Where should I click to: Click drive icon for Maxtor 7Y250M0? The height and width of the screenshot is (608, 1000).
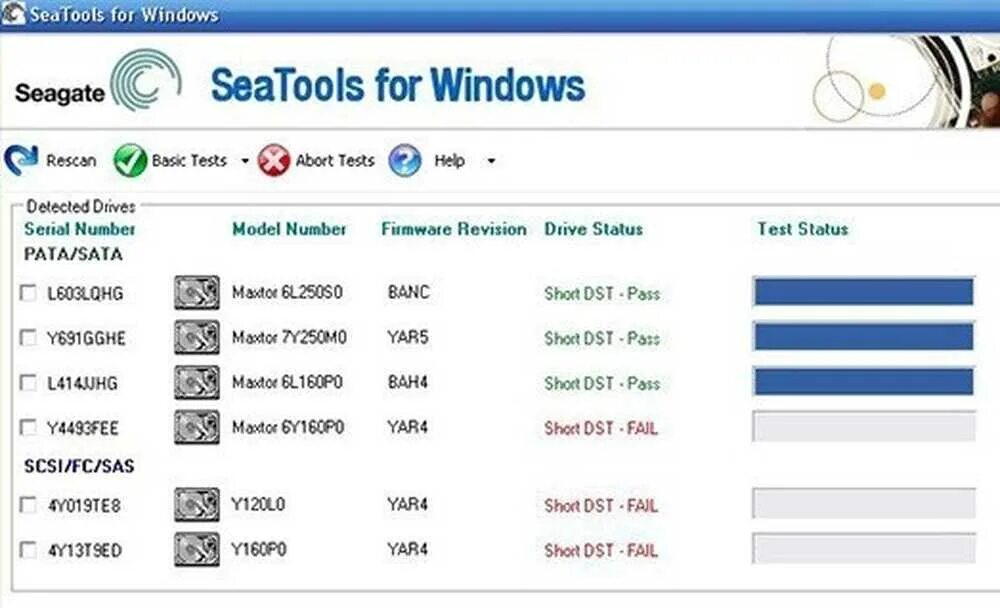point(197,338)
